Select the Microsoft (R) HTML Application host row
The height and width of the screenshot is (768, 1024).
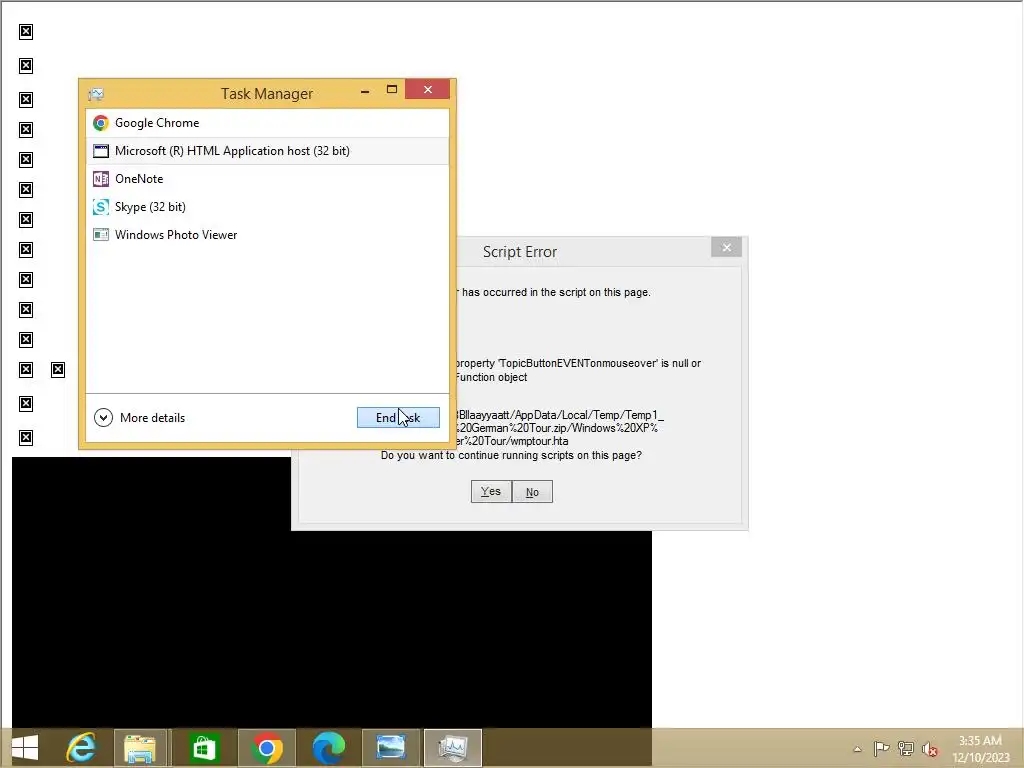point(267,151)
